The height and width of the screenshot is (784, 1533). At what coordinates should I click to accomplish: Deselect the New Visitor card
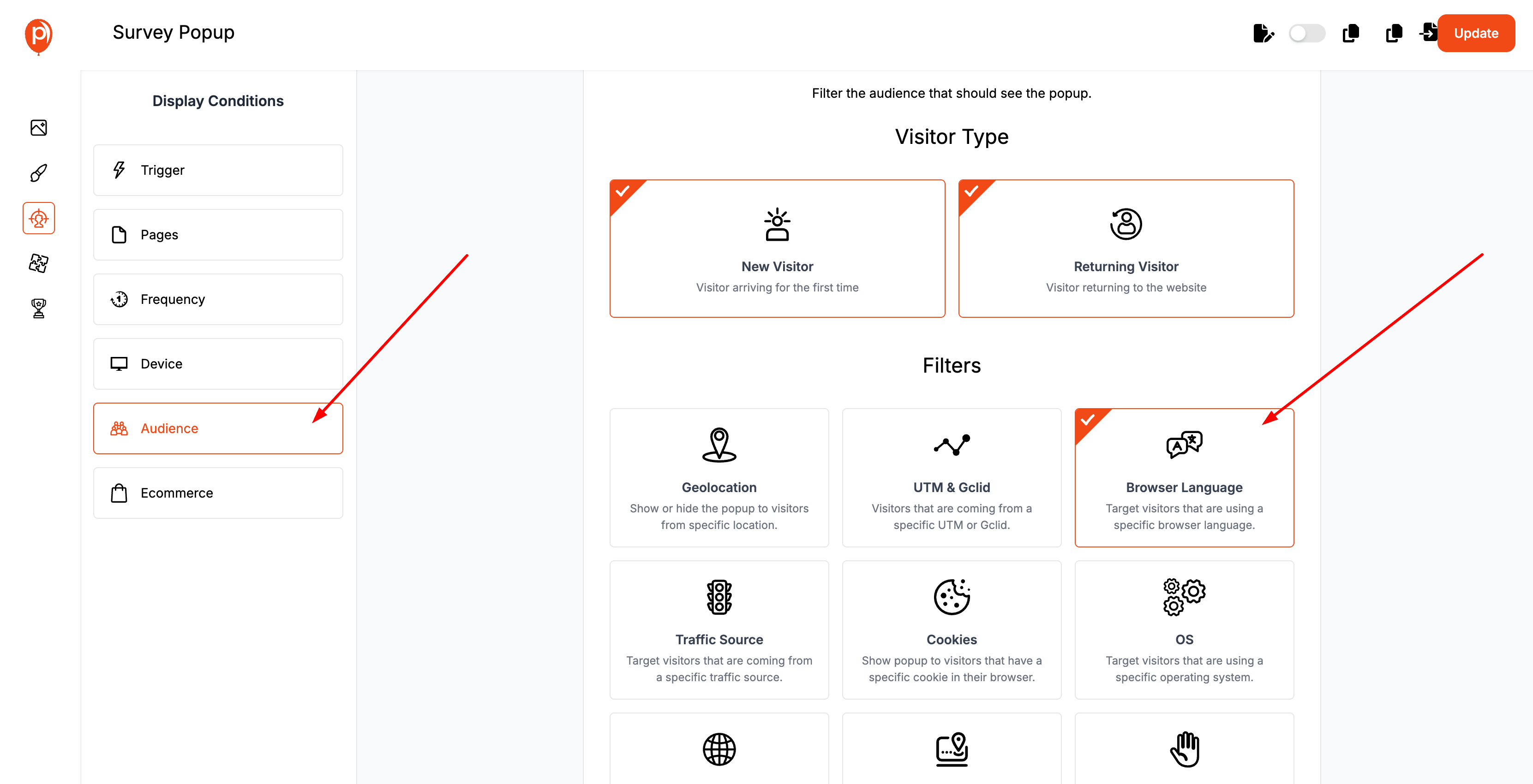pyautogui.click(x=777, y=249)
